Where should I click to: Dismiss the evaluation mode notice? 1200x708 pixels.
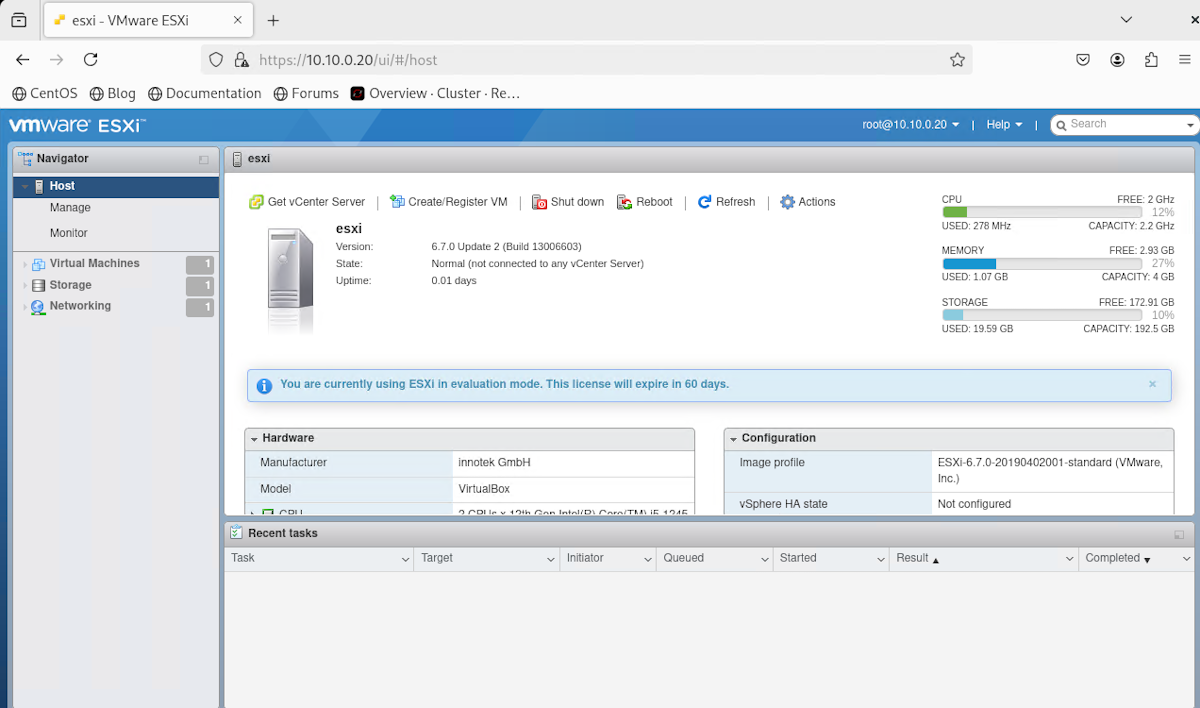tap(1152, 384)
